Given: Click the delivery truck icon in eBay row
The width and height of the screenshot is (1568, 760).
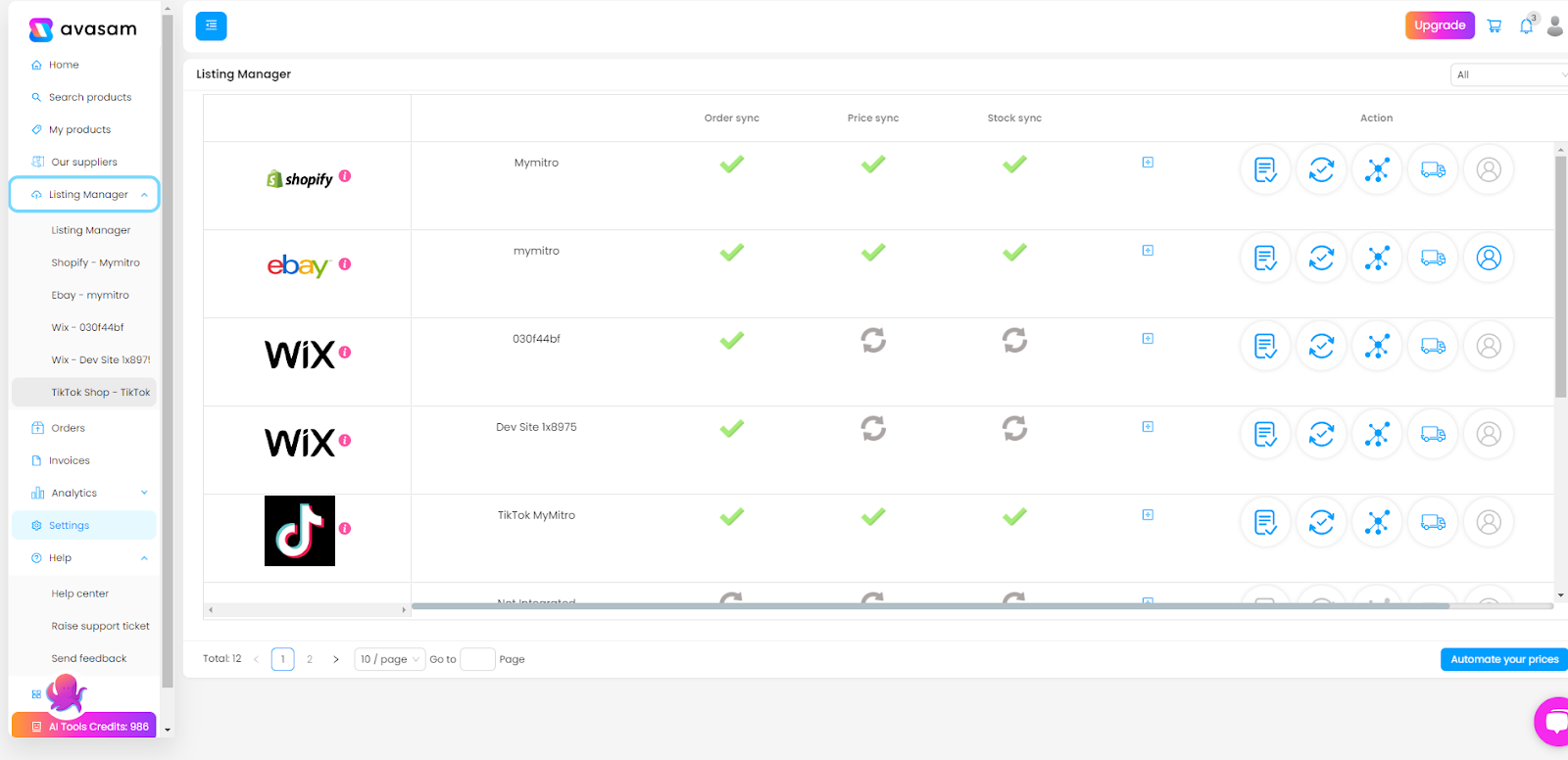Looking at the screenshot, I should tap(1433, 258).
